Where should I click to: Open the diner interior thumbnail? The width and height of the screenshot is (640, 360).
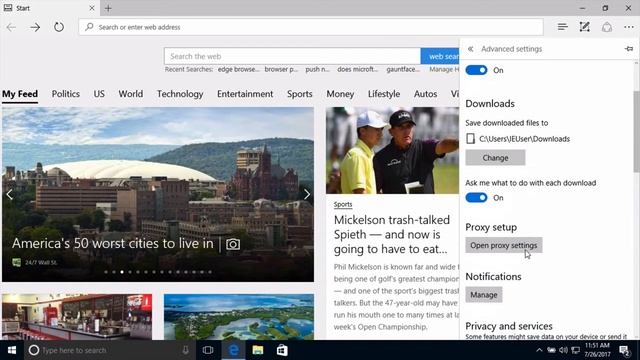coord(77,317)
